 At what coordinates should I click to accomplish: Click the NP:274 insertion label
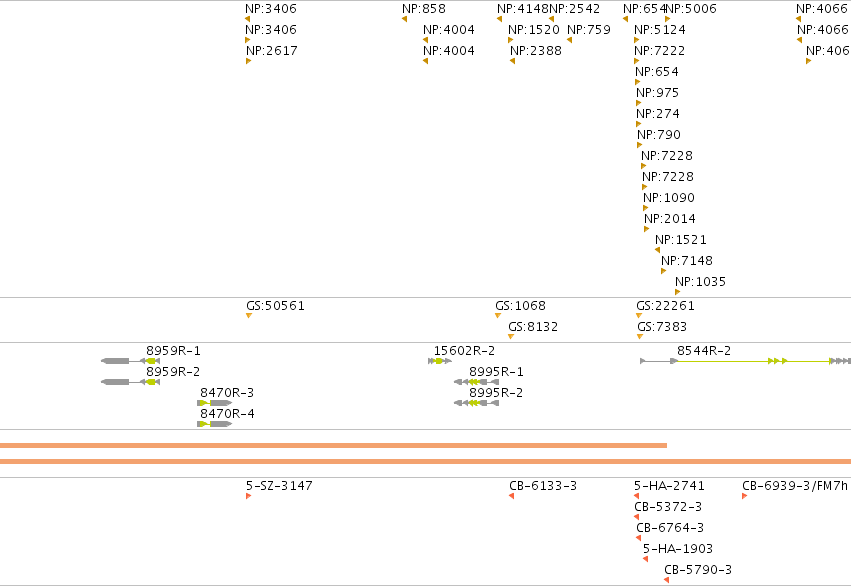(x=658, y=114)
